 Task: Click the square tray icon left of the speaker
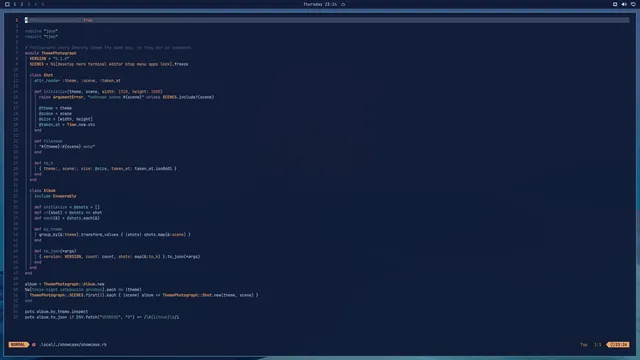[x=615, y=4]
